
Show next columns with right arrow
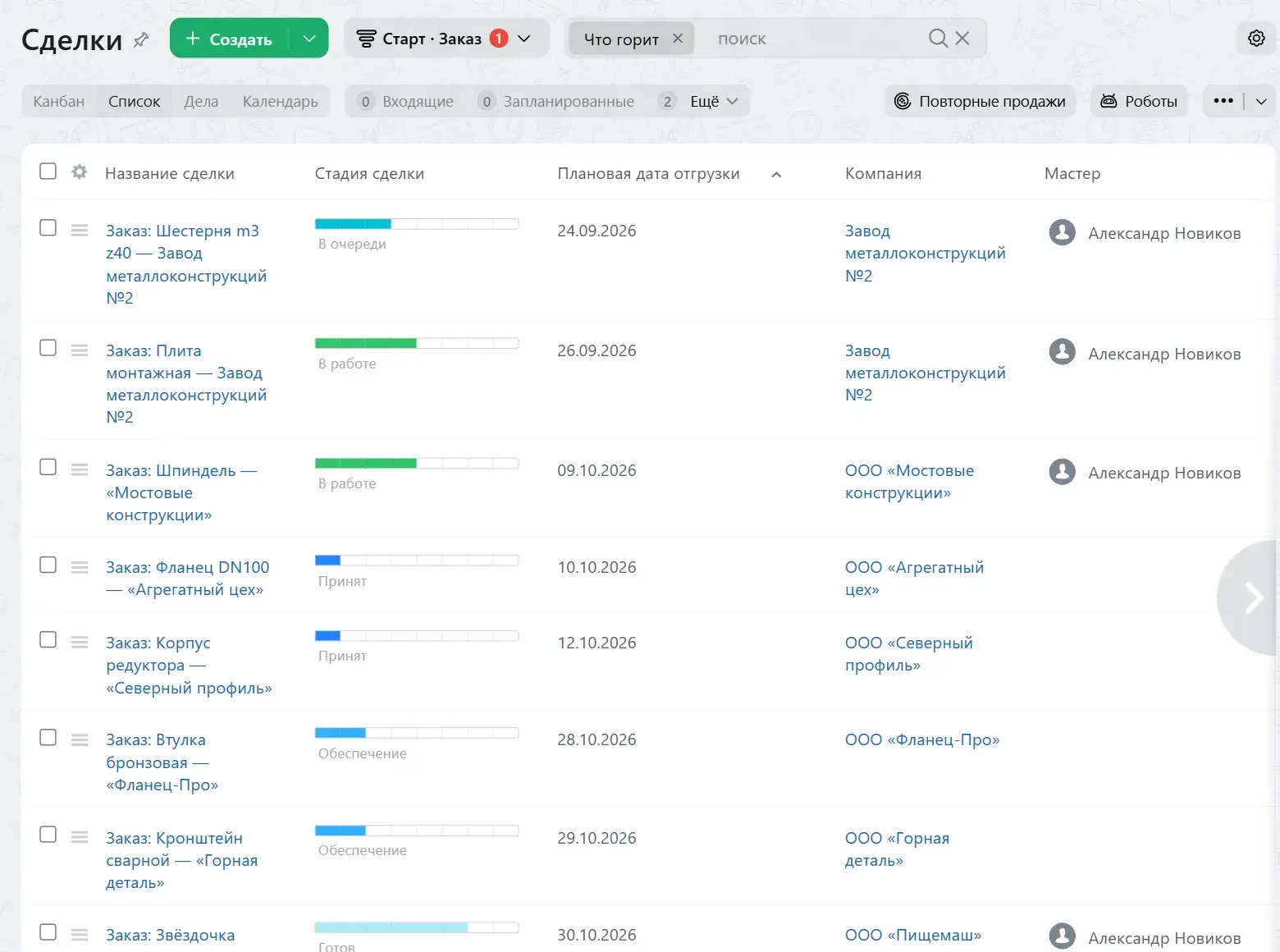1251,597
